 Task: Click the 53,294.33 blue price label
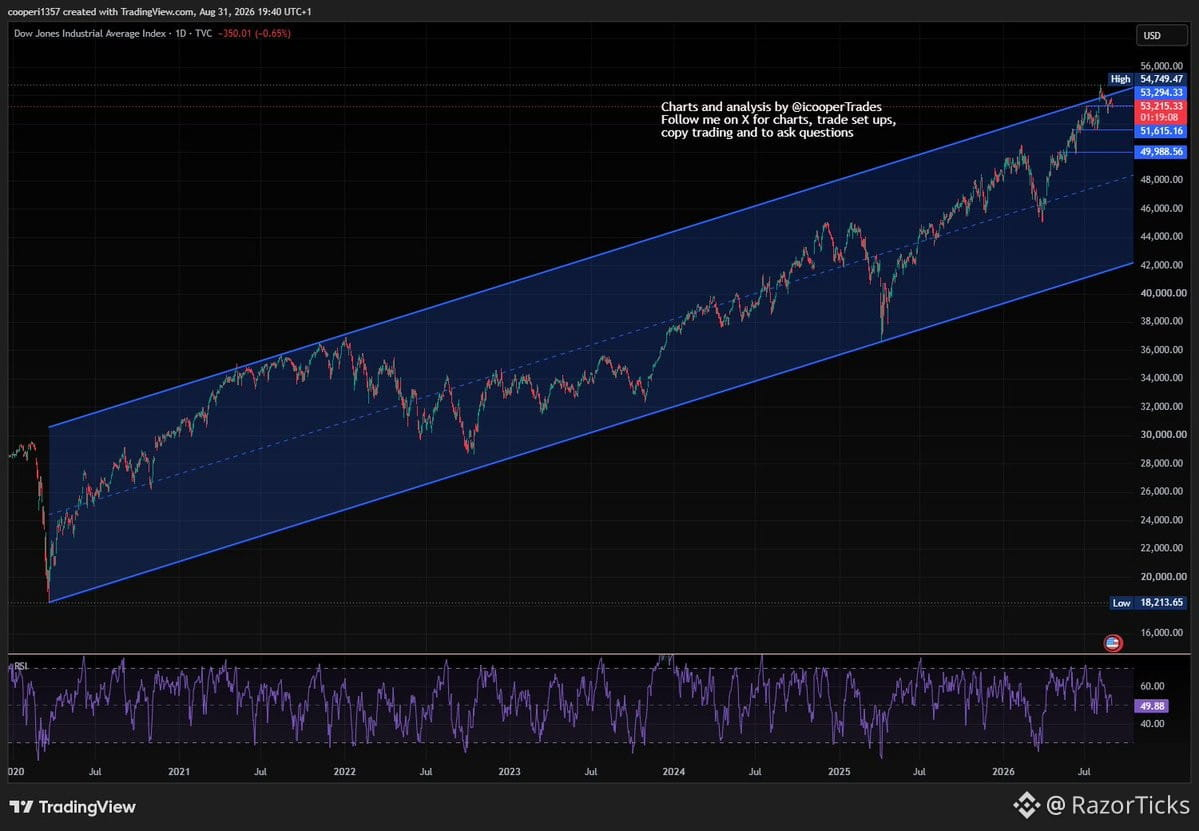coord(1161,93)
